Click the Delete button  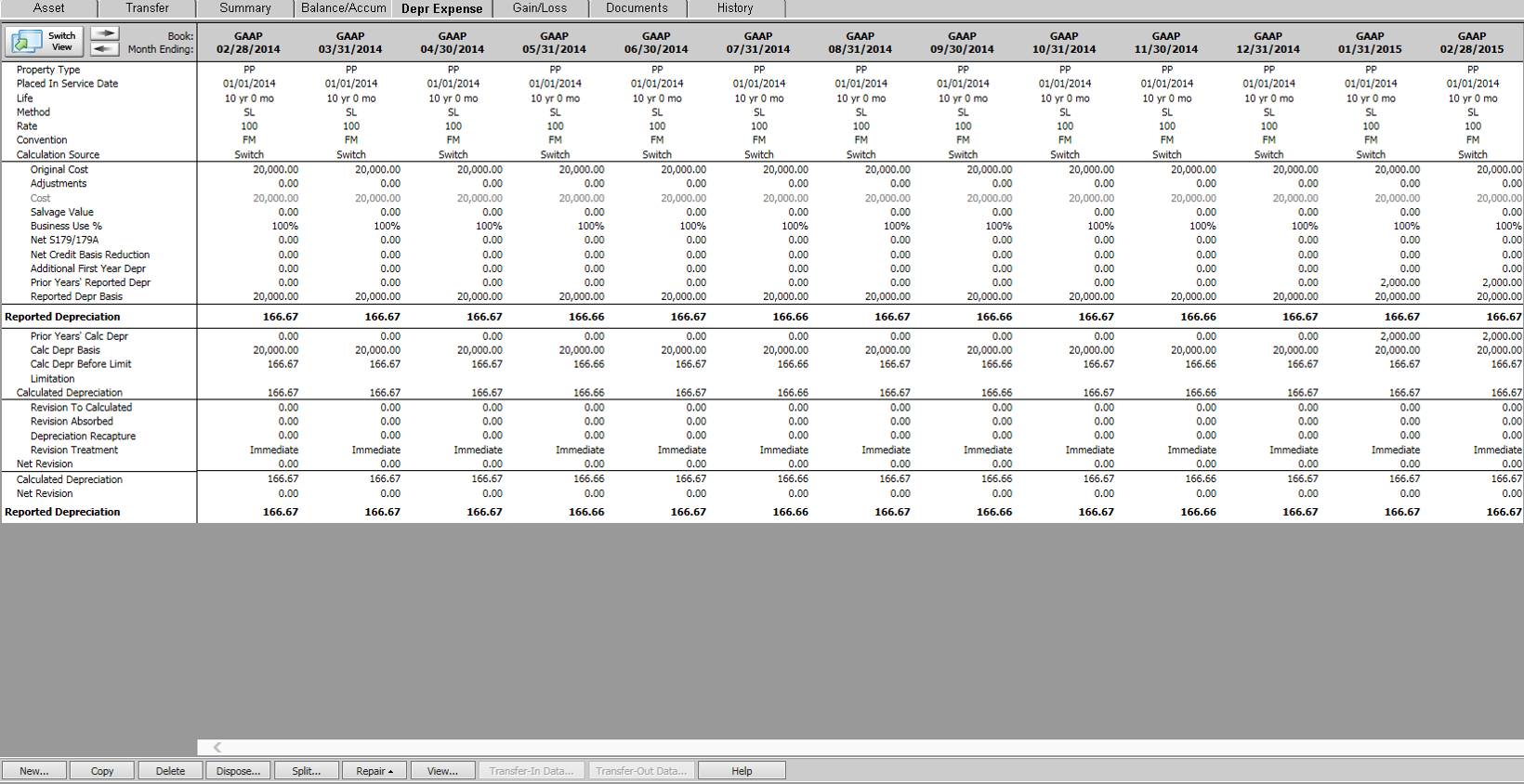click(x=170, y=771)
